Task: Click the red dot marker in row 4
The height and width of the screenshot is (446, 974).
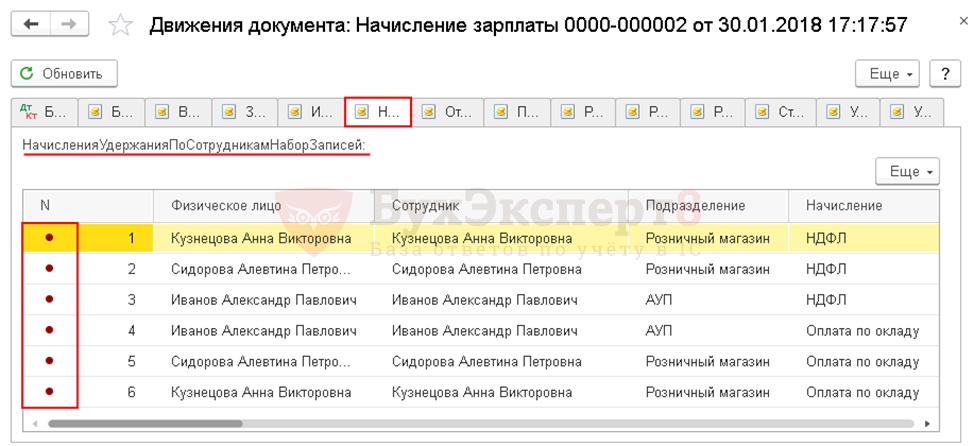Action: [x=49, y=330]
